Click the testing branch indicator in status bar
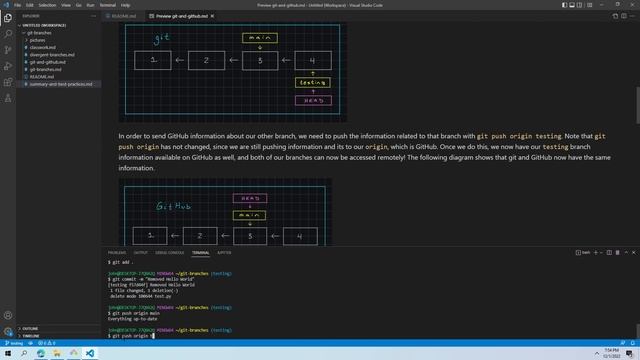 click(14, 343)
